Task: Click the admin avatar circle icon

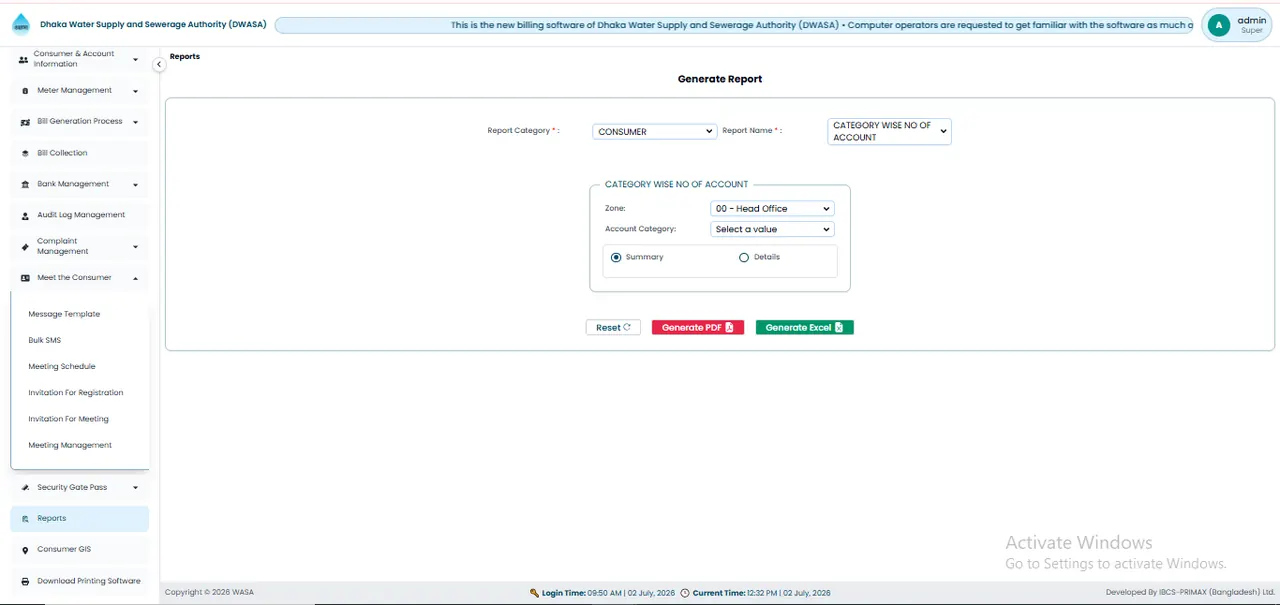Action: (1218, 25)
